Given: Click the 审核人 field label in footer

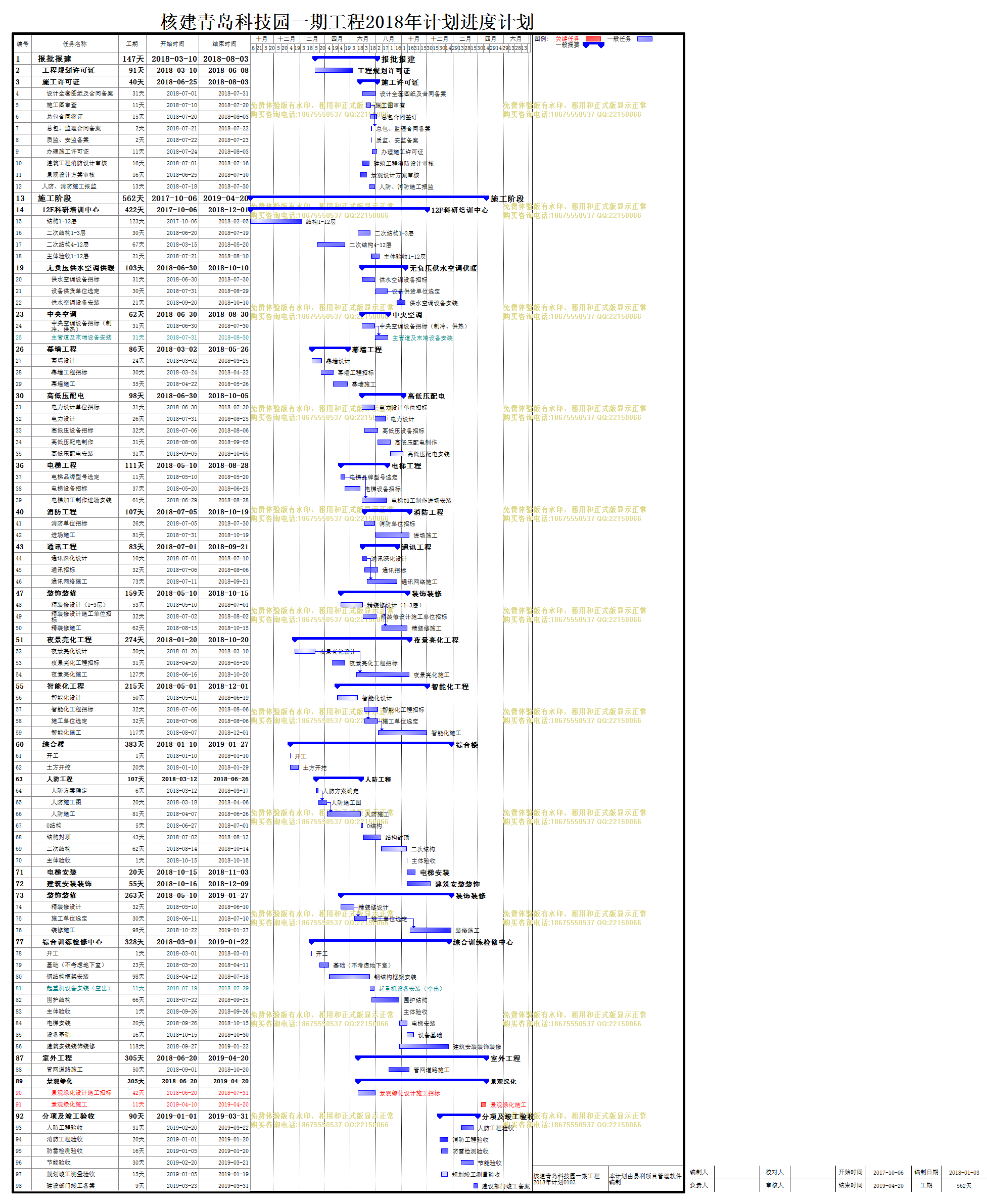Looking at the screenshot, I should 774,1185.
